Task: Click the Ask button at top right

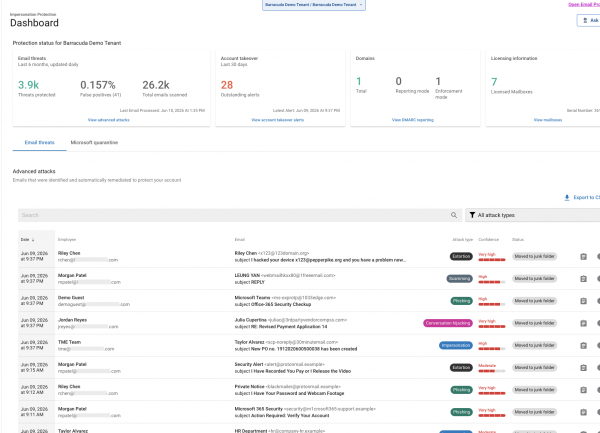Action: pos(589,20)
